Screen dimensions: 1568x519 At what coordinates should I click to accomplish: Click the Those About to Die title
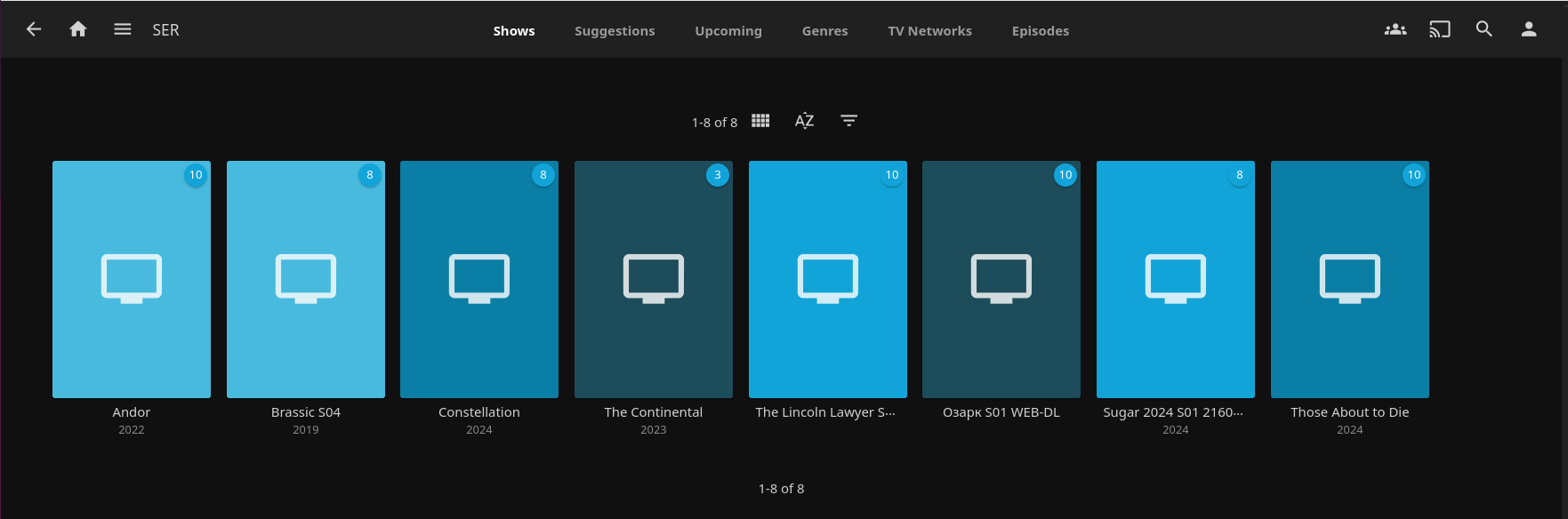[1349, 412]
